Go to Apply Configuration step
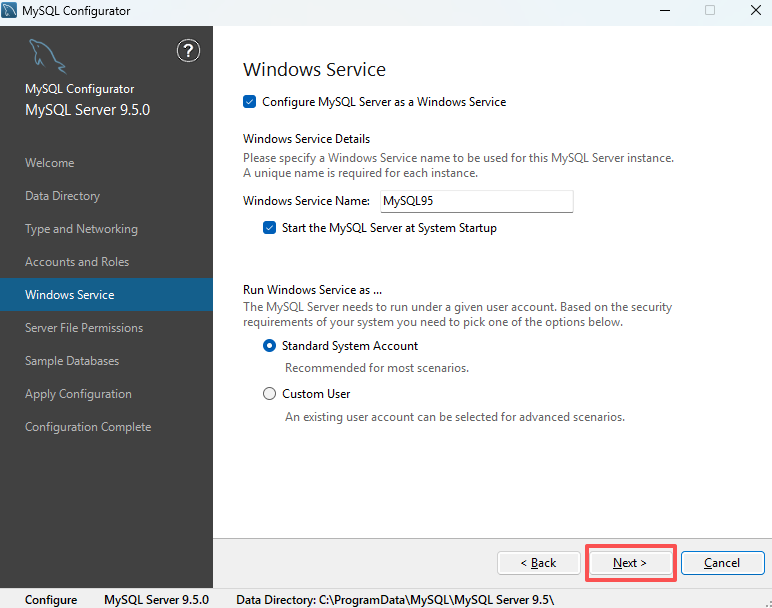Screen dimensions: 772x608 tap(78, 394)
